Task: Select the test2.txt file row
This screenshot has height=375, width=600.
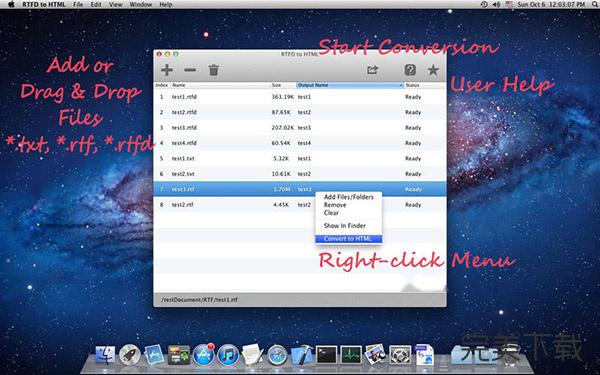Action: pos(300,174)
